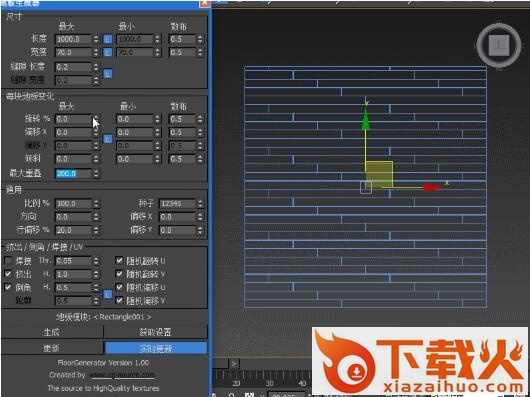Click the 旋转 % 最小 field
Viewport: 530px width, 397px height.
pos(135,119)
